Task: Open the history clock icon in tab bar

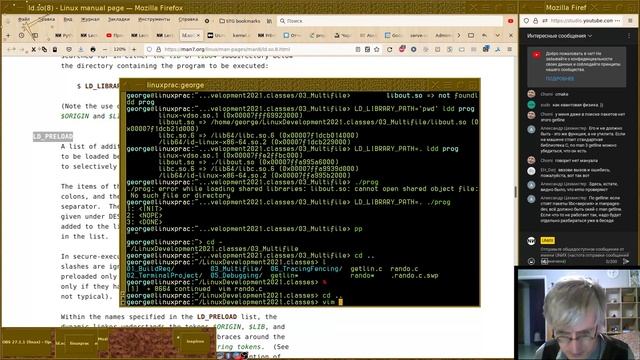Action: tap(22, 36)
